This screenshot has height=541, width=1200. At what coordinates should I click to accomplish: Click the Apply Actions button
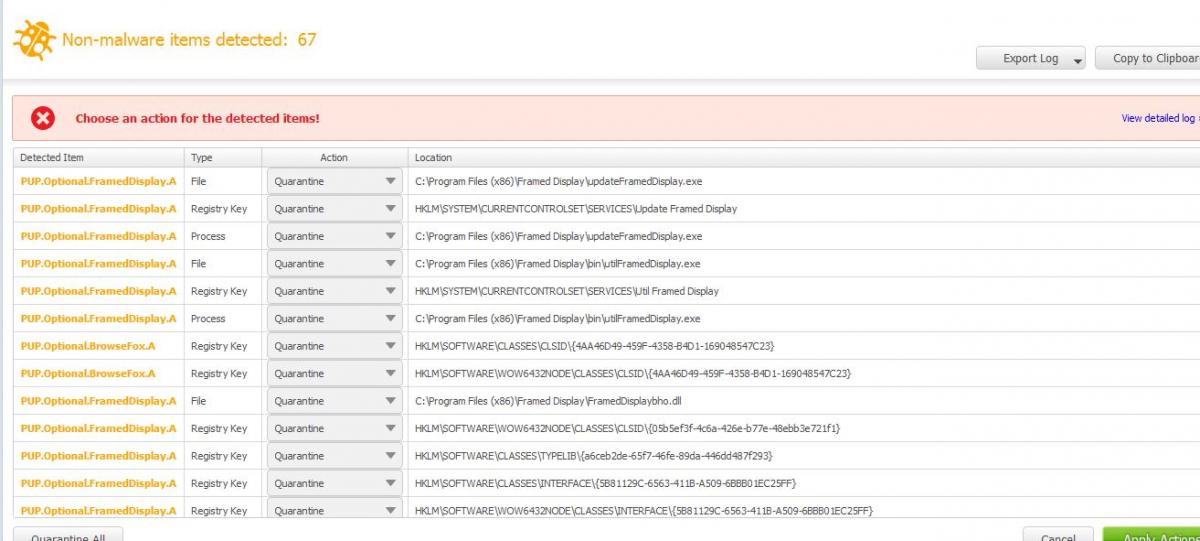coord(1152,535)
